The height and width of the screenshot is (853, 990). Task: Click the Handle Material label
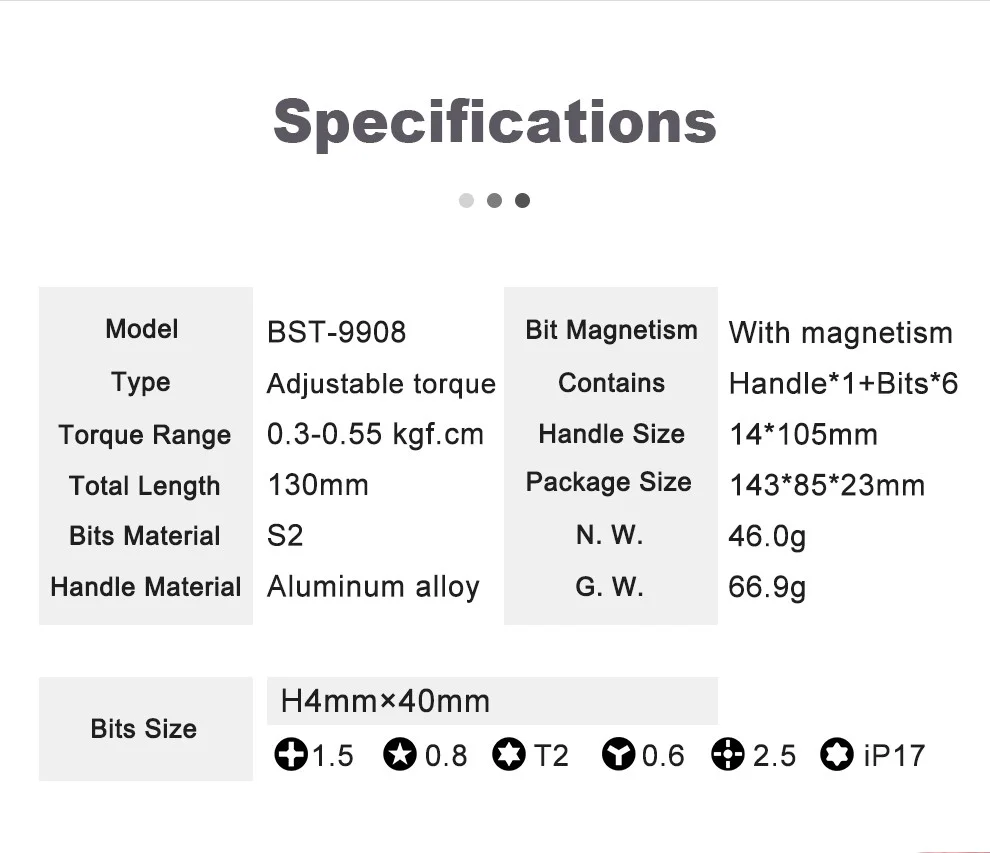click(x=146, y=587)
